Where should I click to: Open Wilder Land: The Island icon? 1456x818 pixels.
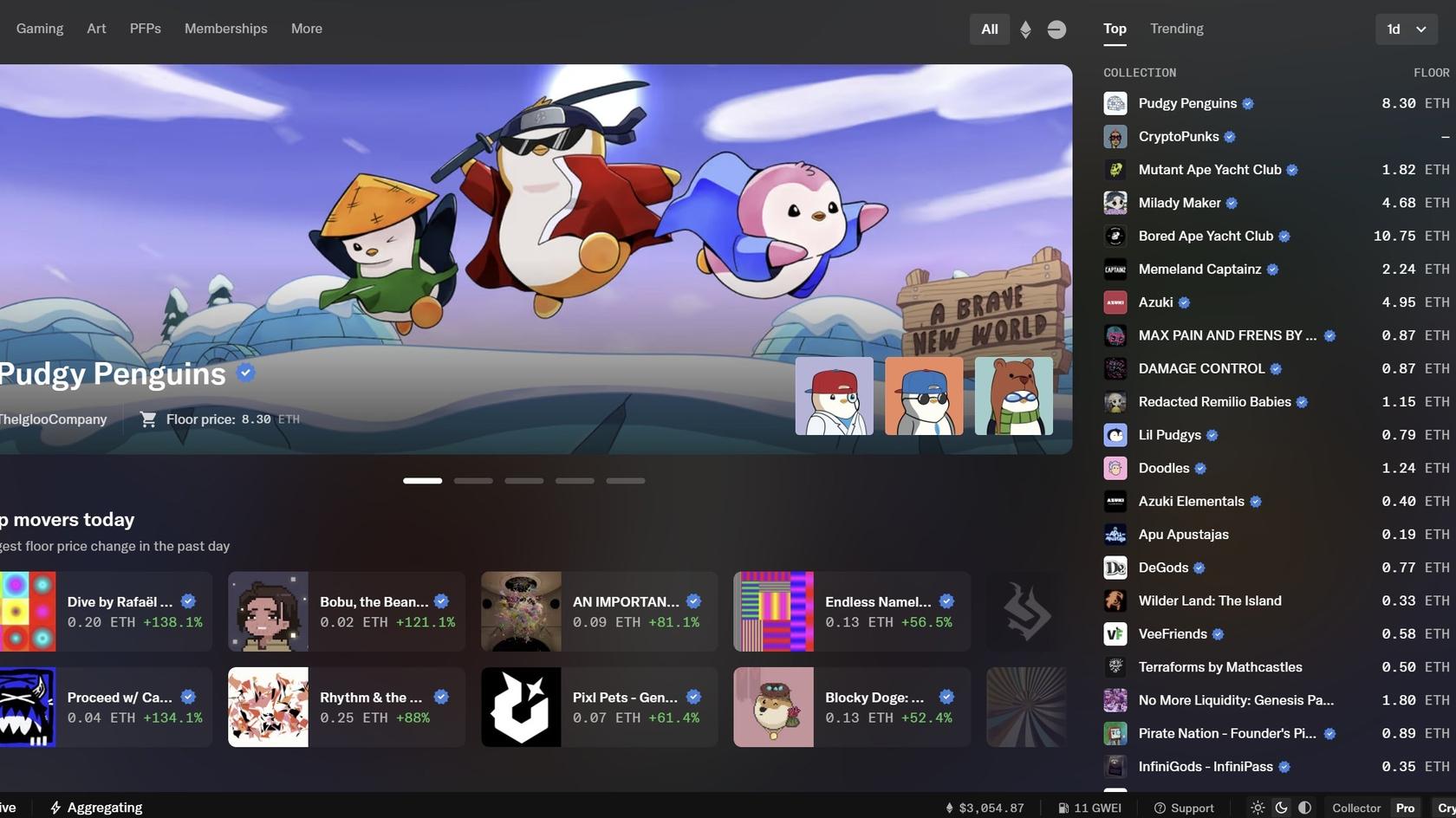pos(1115,601)
